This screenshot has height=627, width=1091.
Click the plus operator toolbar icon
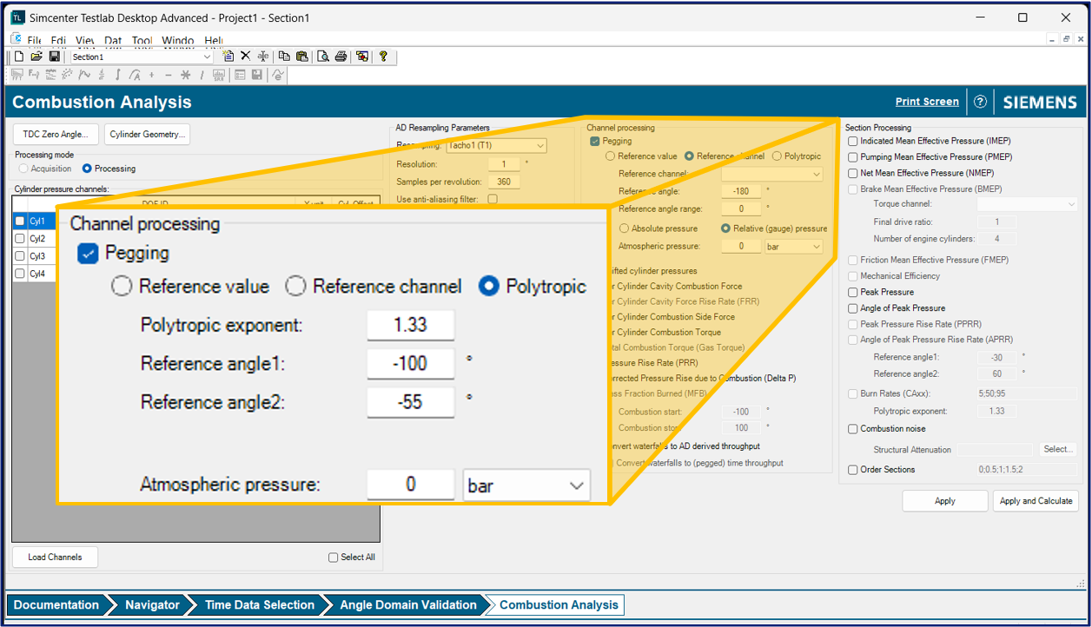(x=152, y=74)
